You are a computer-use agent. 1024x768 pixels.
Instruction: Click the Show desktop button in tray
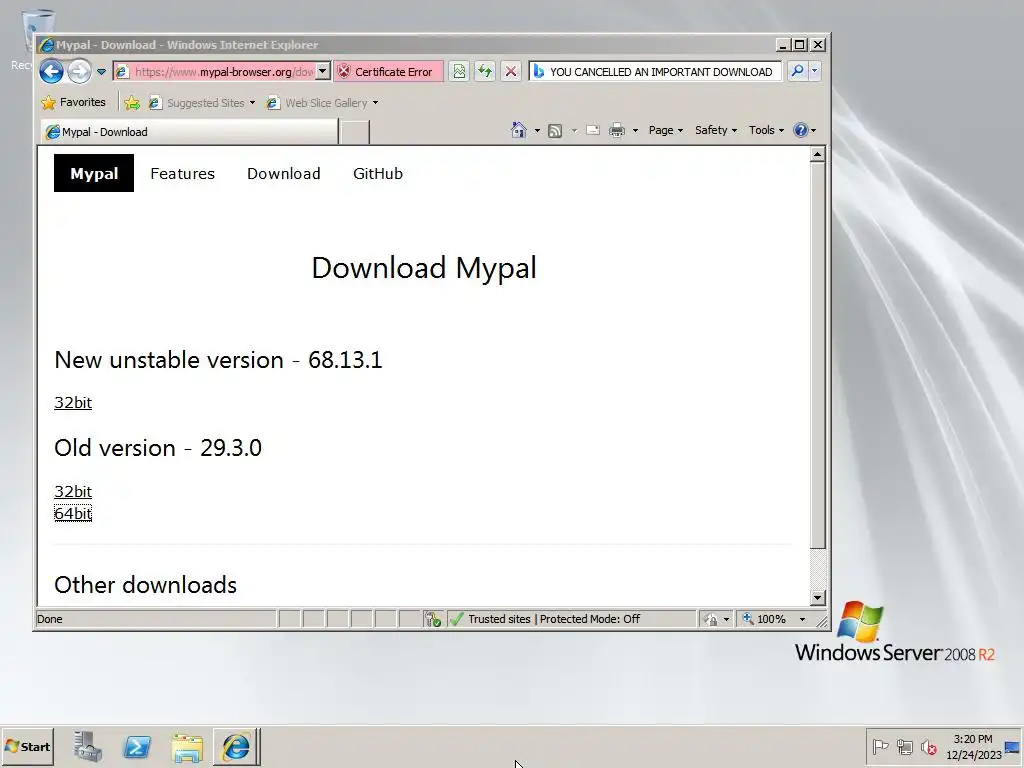(x=1013, y=747)
